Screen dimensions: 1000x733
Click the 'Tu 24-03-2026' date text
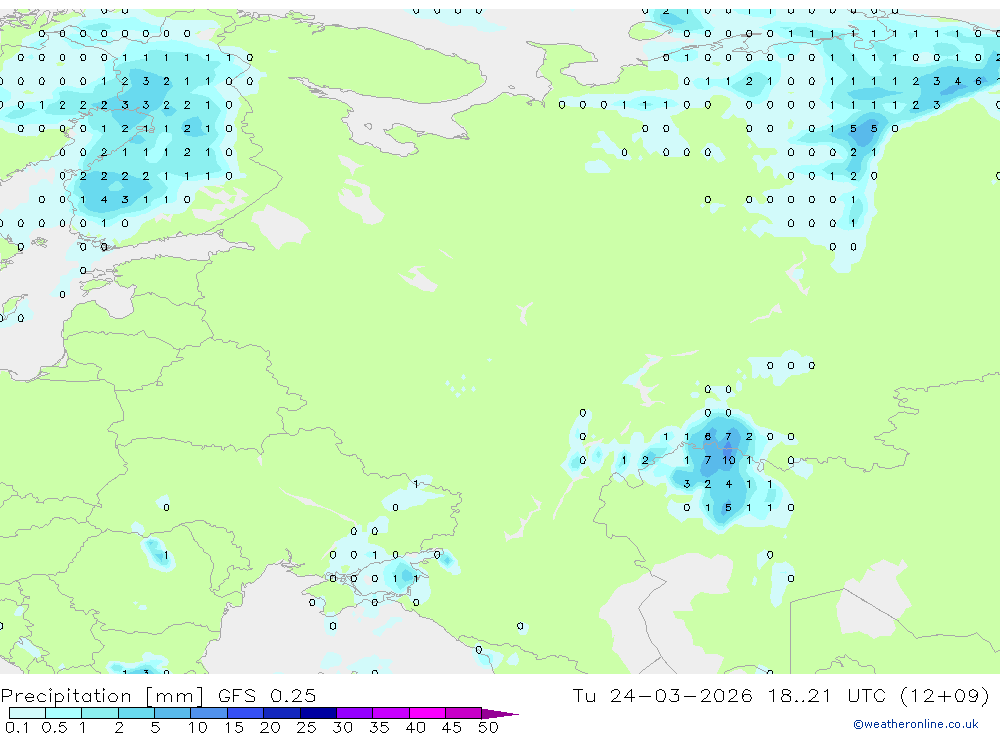click(x=663, y=695)
